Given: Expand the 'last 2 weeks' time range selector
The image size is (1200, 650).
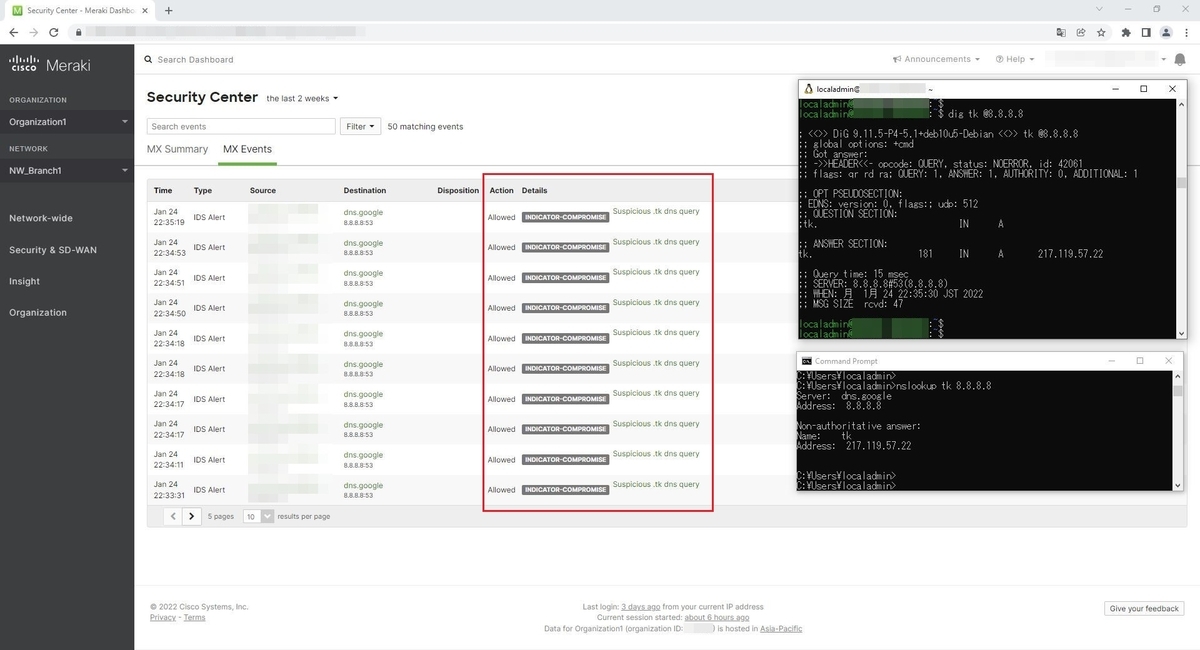Looking at the screenshot, I should point(300,98).
